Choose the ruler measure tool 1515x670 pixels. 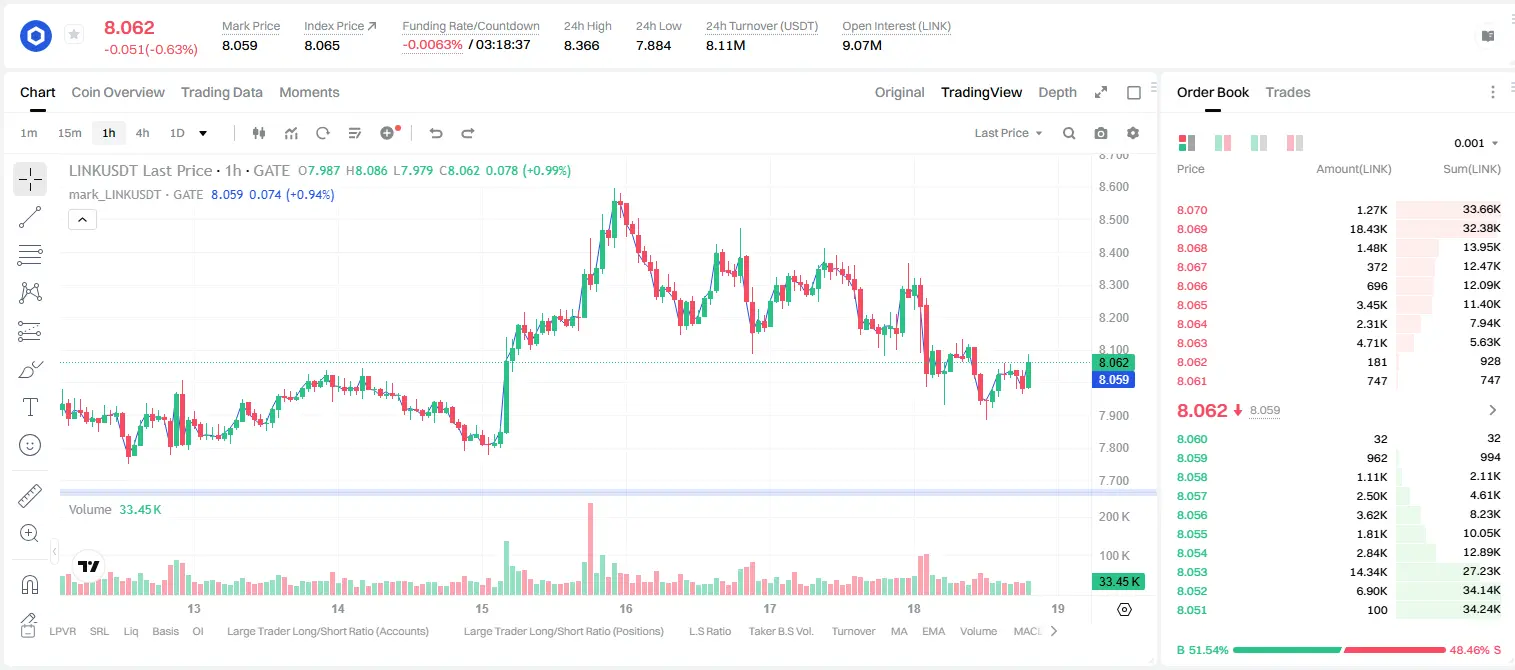[30, 496]
